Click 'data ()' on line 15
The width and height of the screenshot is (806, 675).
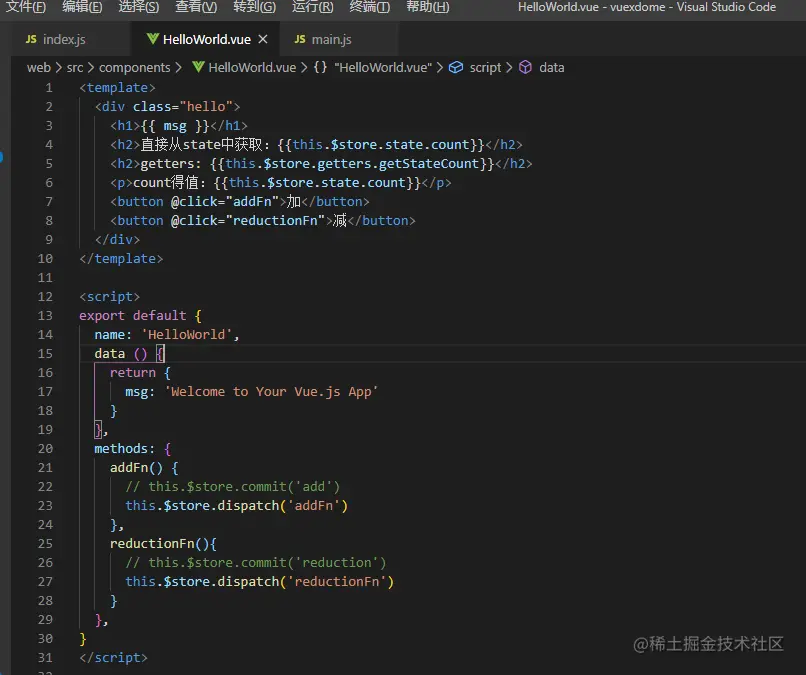pos(121,354)
